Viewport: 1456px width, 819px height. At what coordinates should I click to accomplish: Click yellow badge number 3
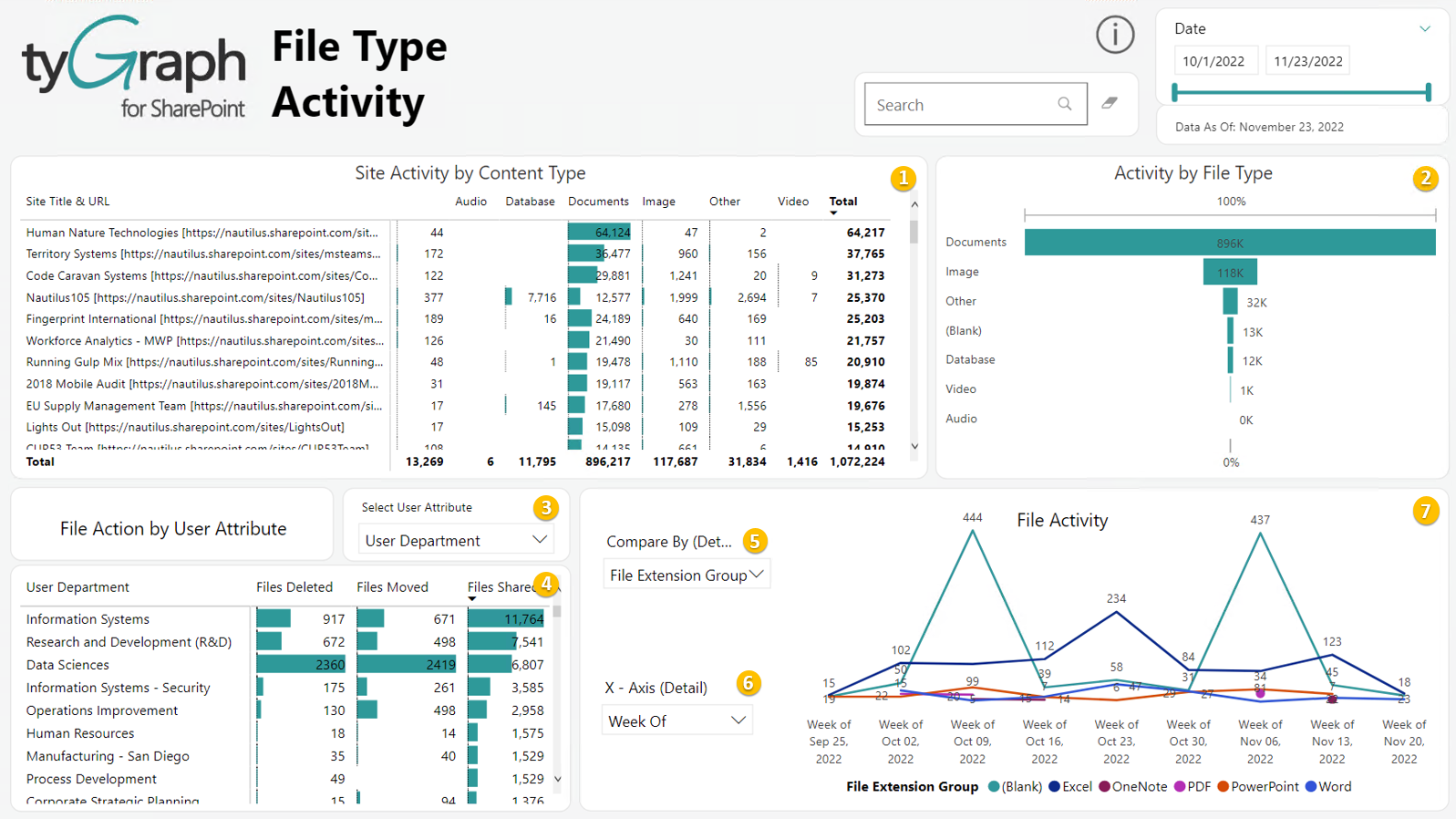pos(545,508)
